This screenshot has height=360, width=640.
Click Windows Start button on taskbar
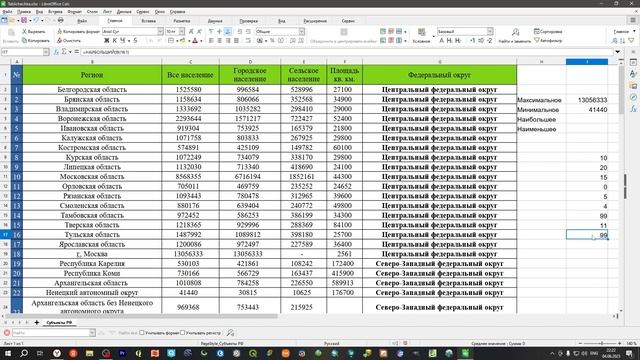click(x=8, y=353)
